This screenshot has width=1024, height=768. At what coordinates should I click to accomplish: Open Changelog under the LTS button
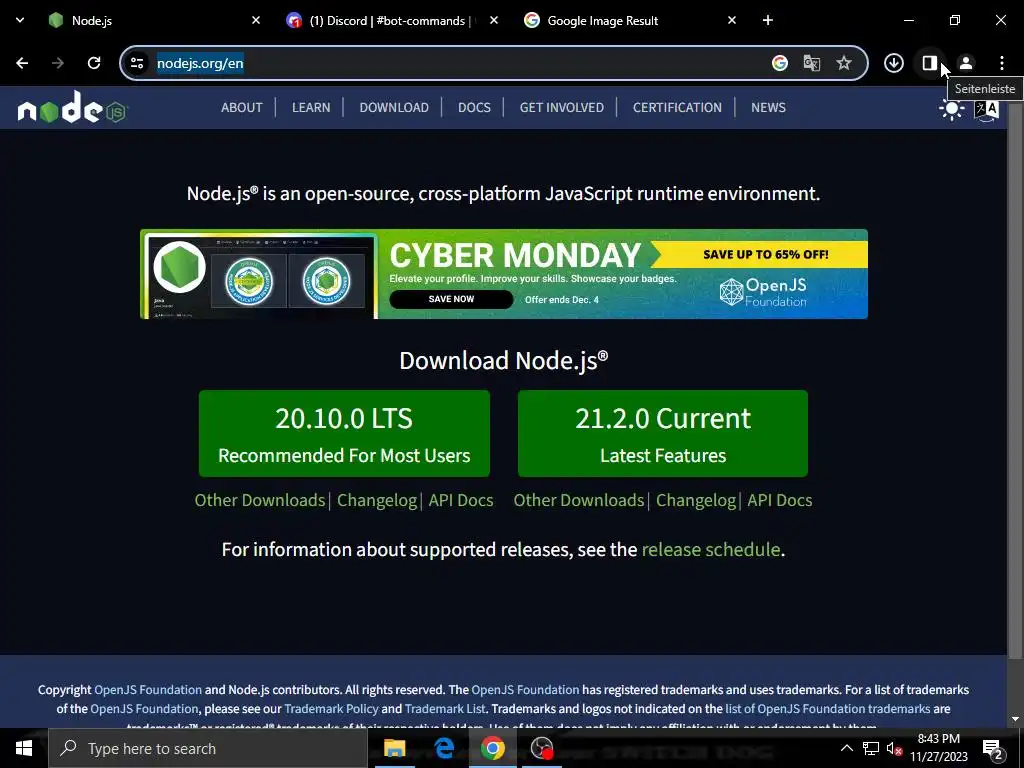(x=377, y=500)
